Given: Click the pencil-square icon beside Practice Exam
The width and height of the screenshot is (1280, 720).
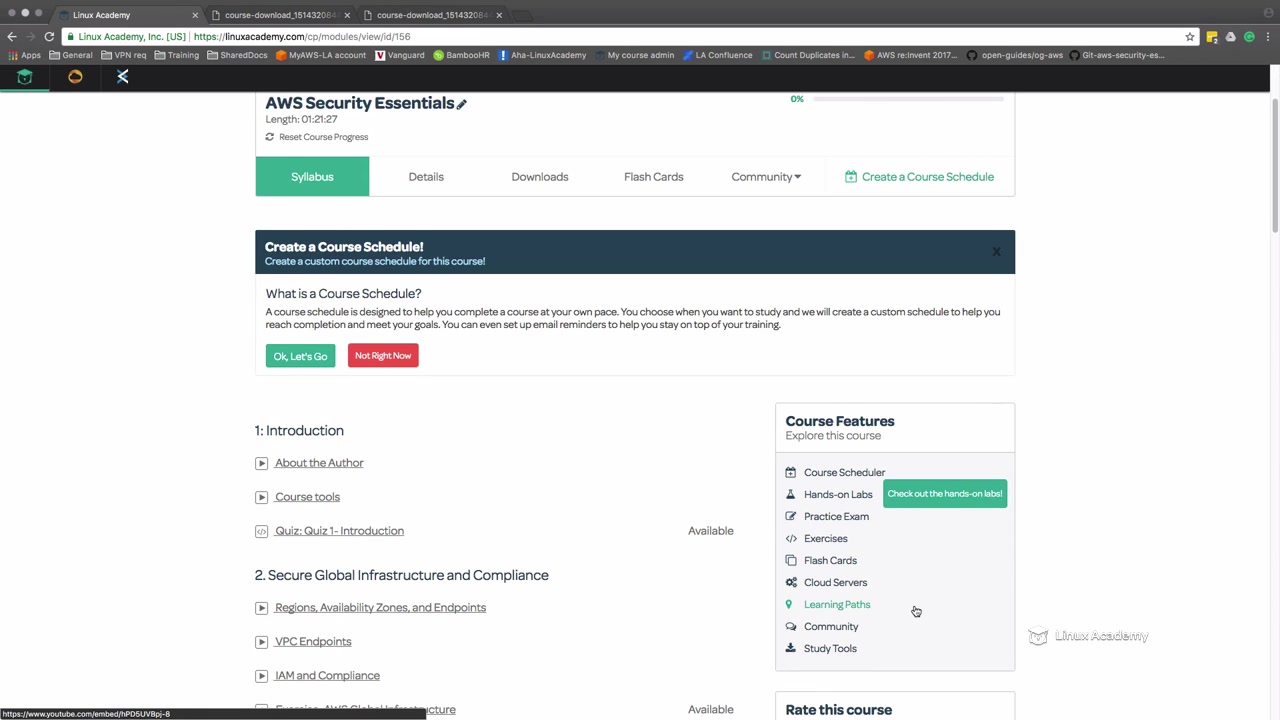Looking at the screenshot, I should click(791, 516).
